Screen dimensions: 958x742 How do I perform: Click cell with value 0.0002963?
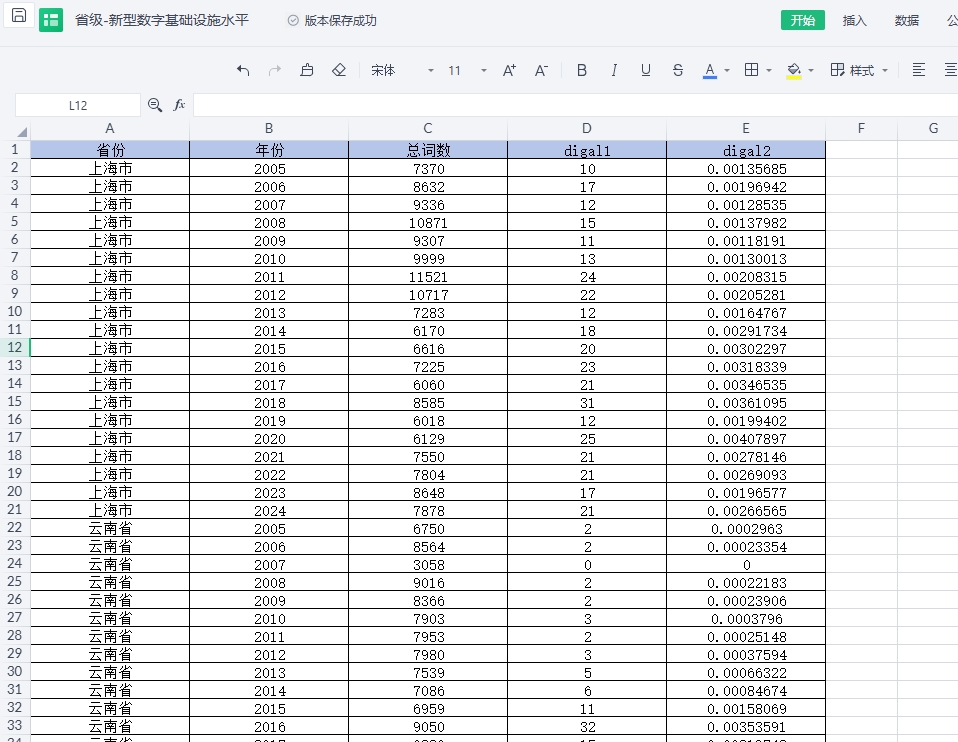(746, 528)
